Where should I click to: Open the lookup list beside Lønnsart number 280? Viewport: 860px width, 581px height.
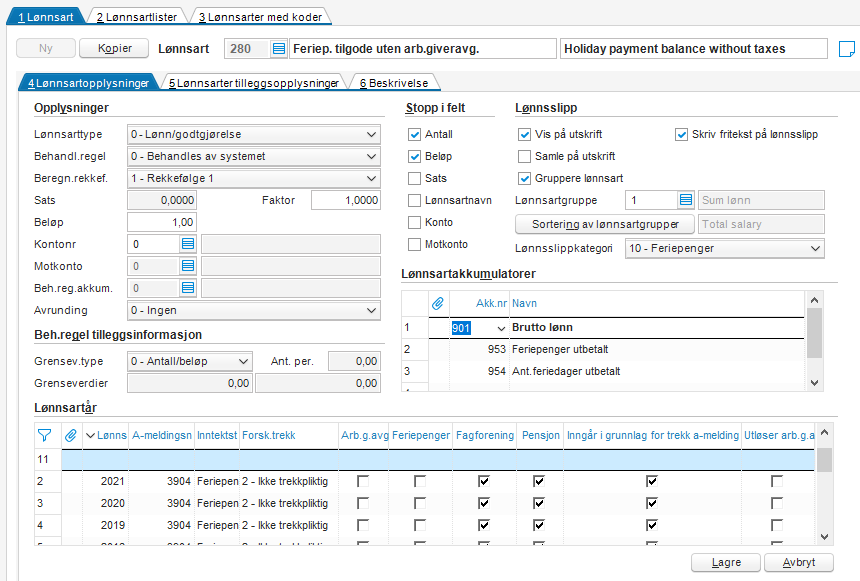click(279, 49)
